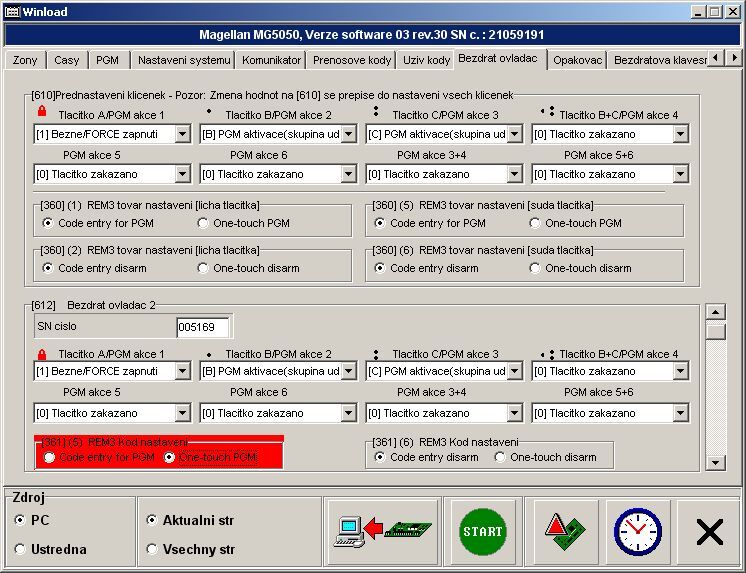
Task: Select Ustredna as the source
Action: [21, 549]
